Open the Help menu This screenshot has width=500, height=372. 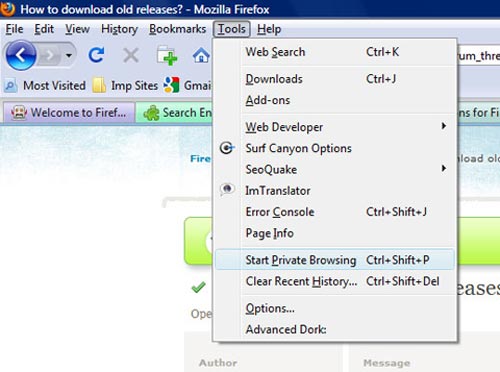269,29
